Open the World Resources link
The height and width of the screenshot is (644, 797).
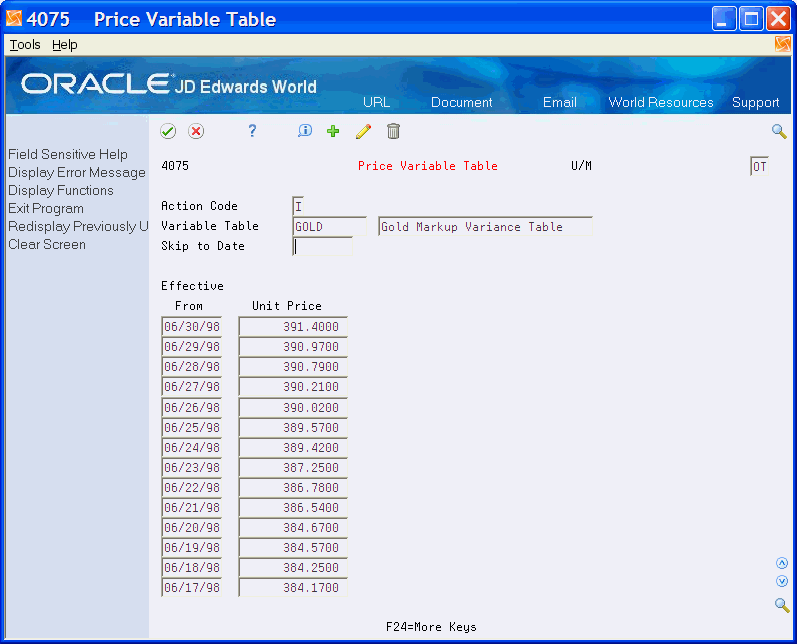pos(661,102)
